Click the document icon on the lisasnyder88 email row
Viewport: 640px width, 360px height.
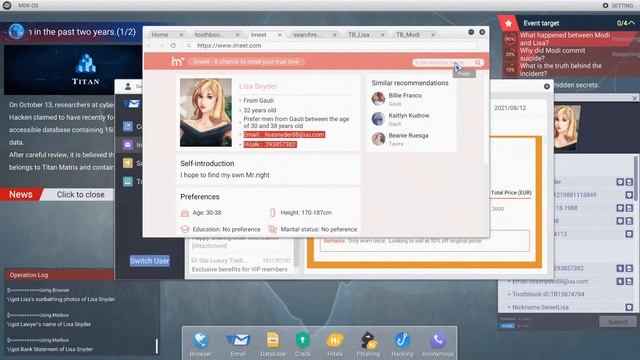629,281
